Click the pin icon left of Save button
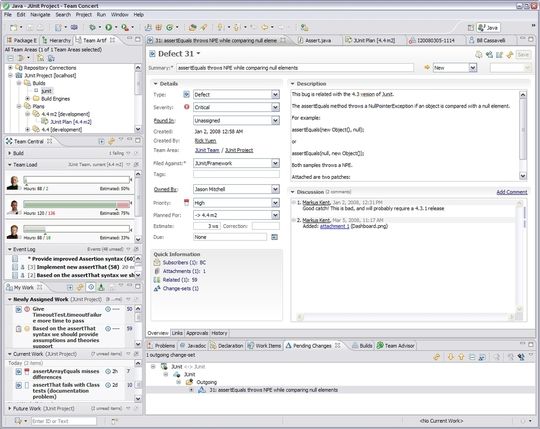The image size is (540, 429). point(510,55)
